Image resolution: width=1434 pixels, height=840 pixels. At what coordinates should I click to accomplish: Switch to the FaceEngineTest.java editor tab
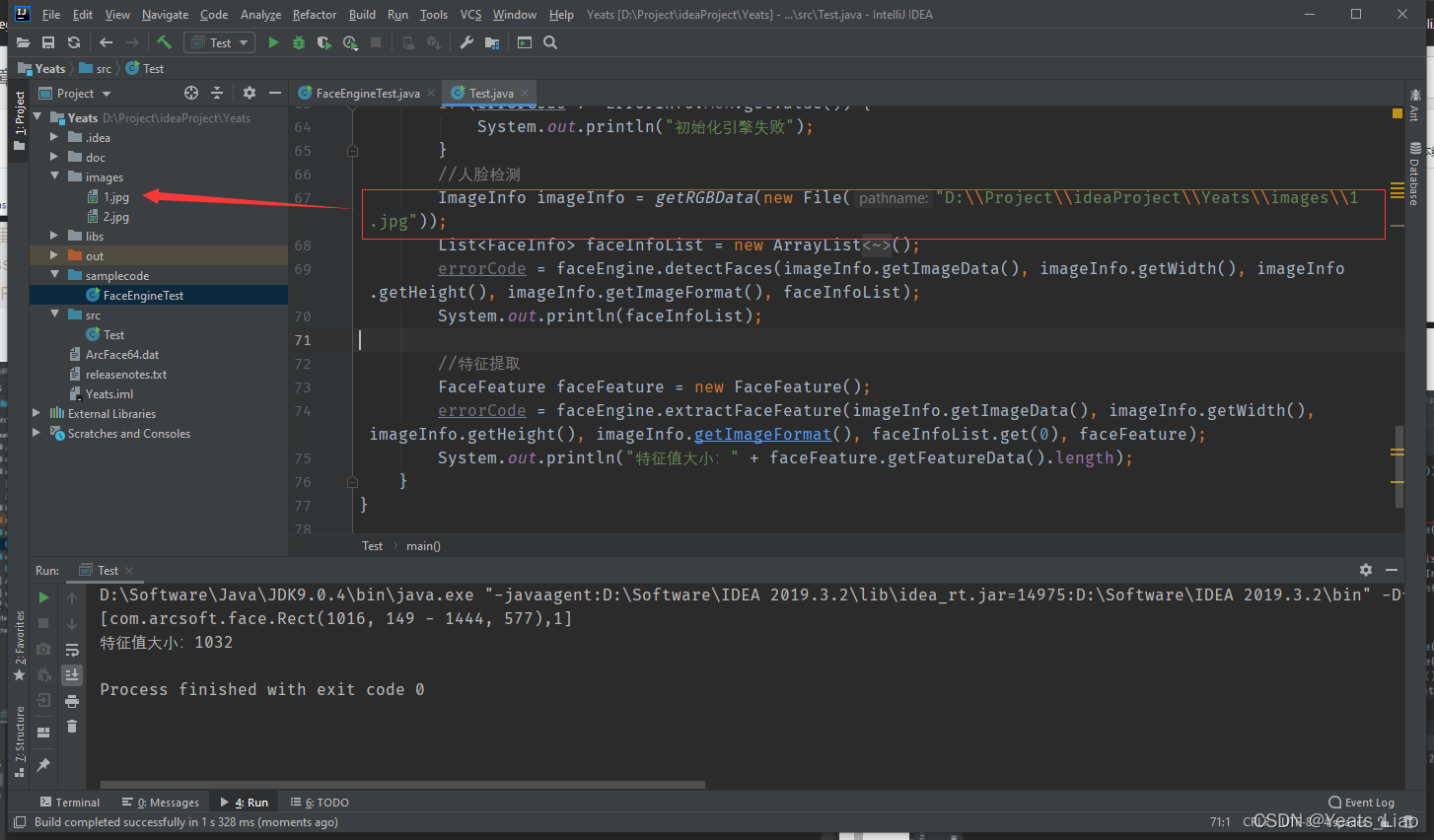tap(367, 93)
